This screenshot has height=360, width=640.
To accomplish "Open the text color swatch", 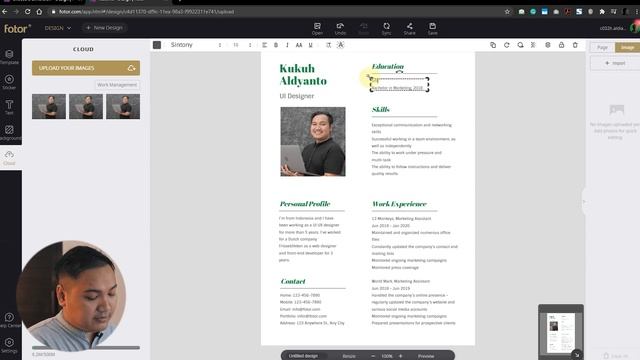I will pyautogui.click(x=157, y=45).
